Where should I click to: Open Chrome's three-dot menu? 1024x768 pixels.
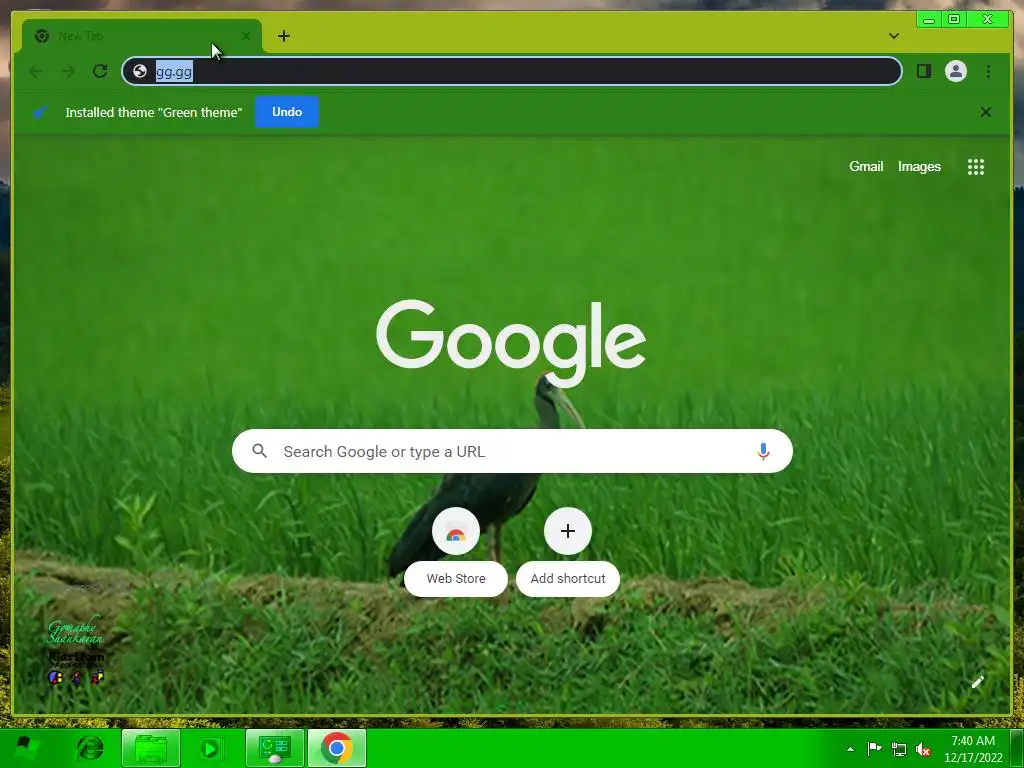click(988, 71)
